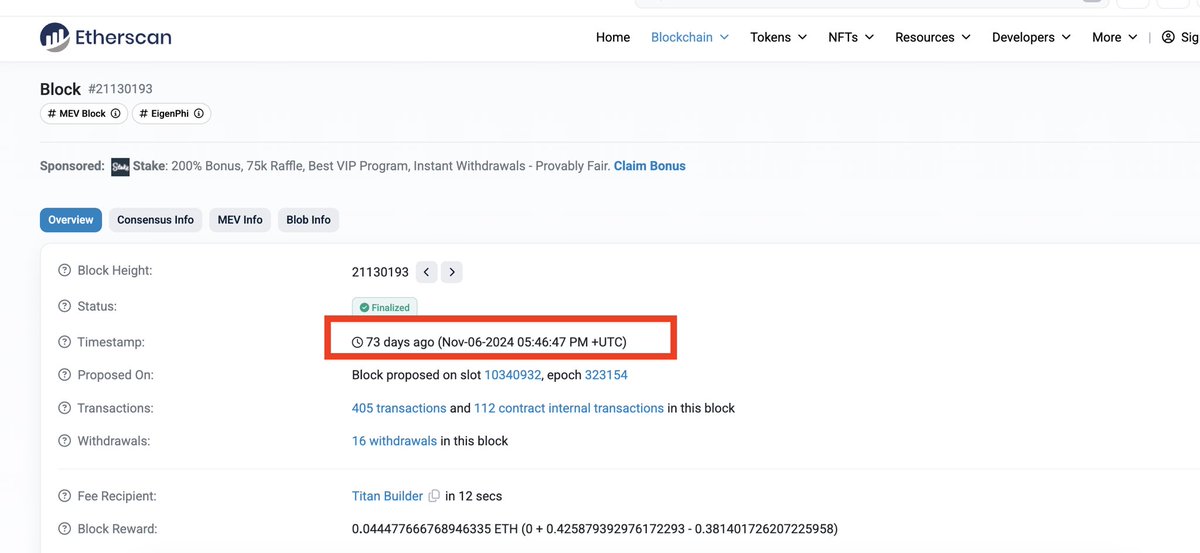Click the info icon on MEV Block tag
1200x553 pixels.
click(x=115, y=113)
